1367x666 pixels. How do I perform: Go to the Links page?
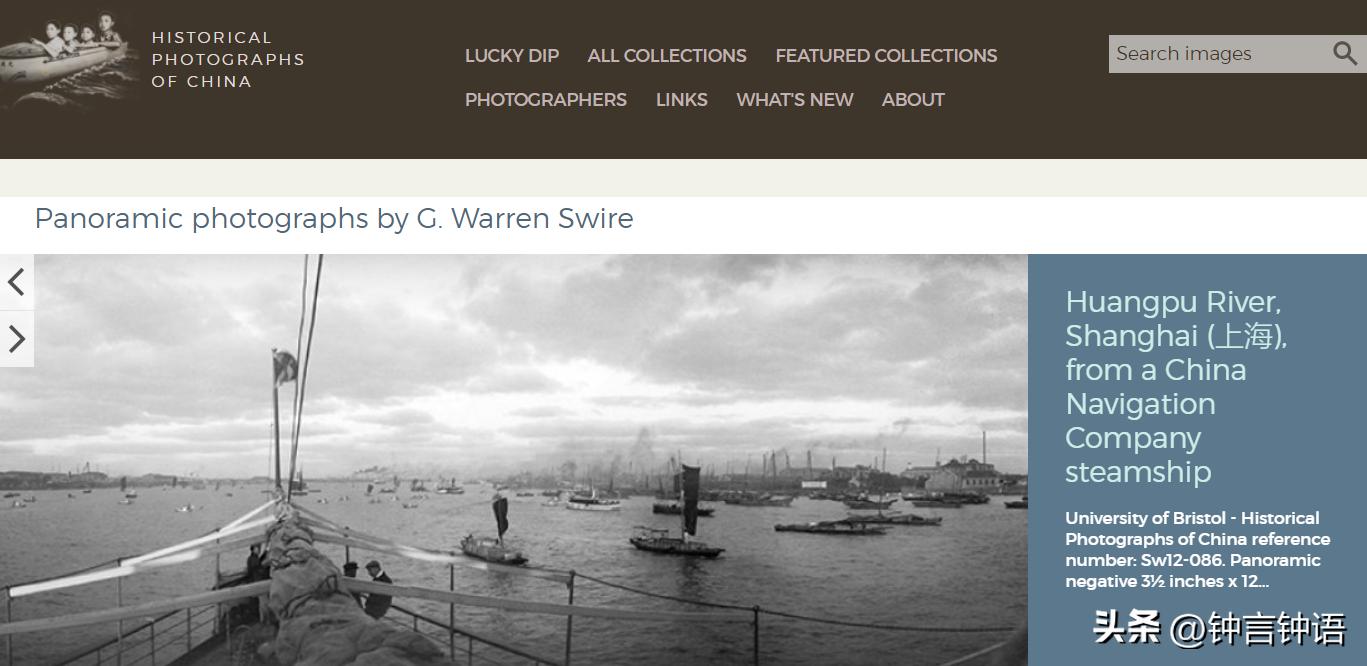682,100
